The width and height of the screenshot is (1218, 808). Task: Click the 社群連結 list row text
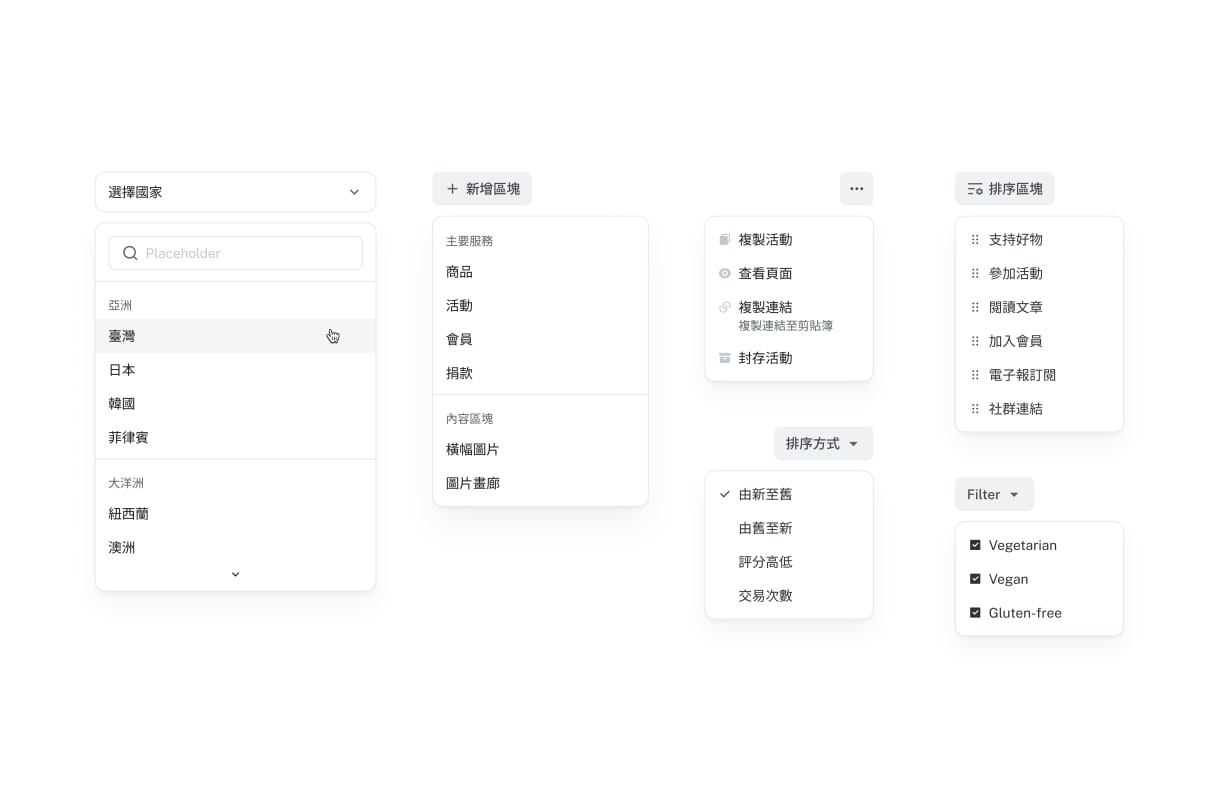[1016, 409]
